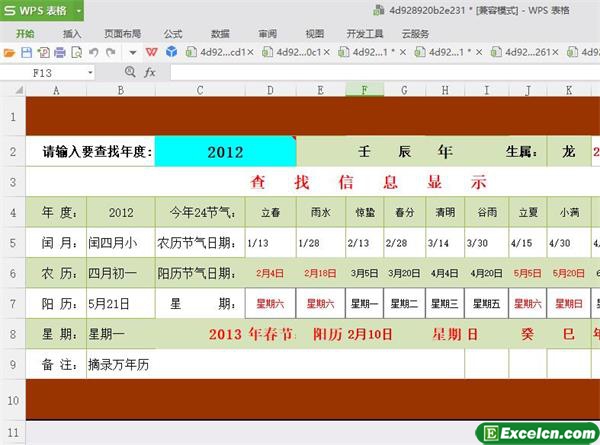Open the 开始 ribbon tab
Image resolution: width=600 pixels, height=445 pixels.
click(x=25, y=34)
